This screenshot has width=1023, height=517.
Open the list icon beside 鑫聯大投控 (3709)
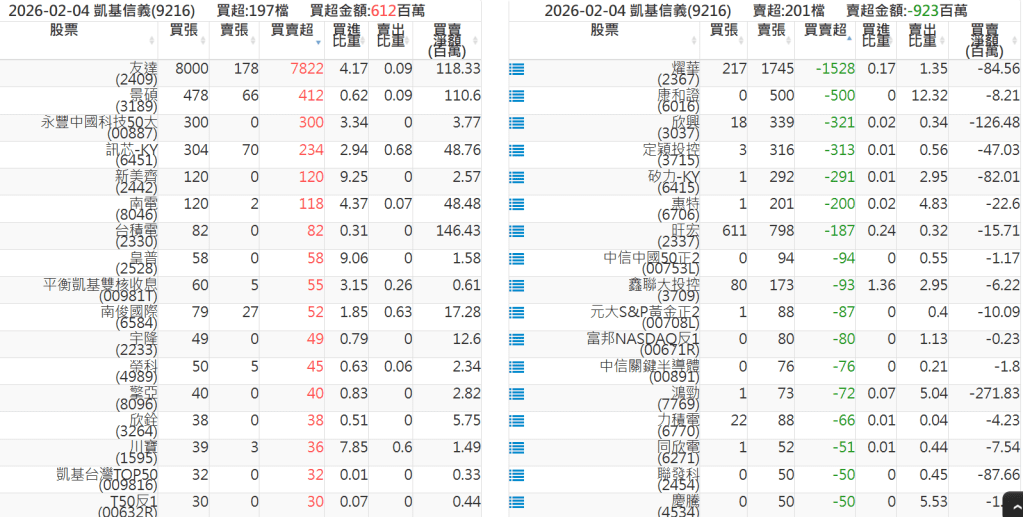point(516,286)
